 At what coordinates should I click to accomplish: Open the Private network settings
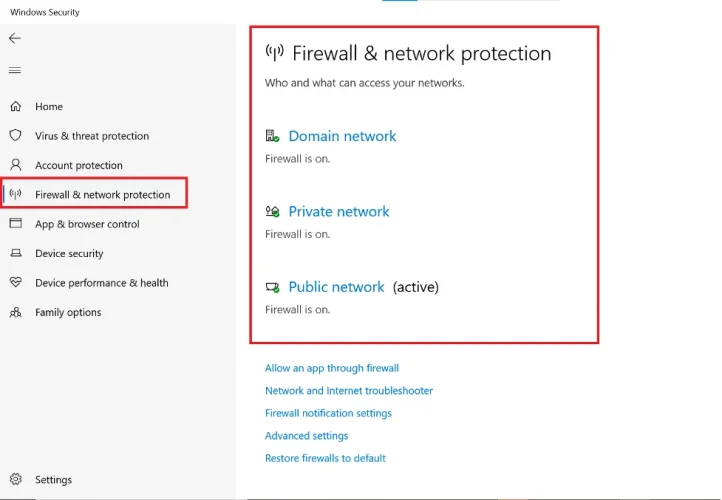tap(339, 211)
